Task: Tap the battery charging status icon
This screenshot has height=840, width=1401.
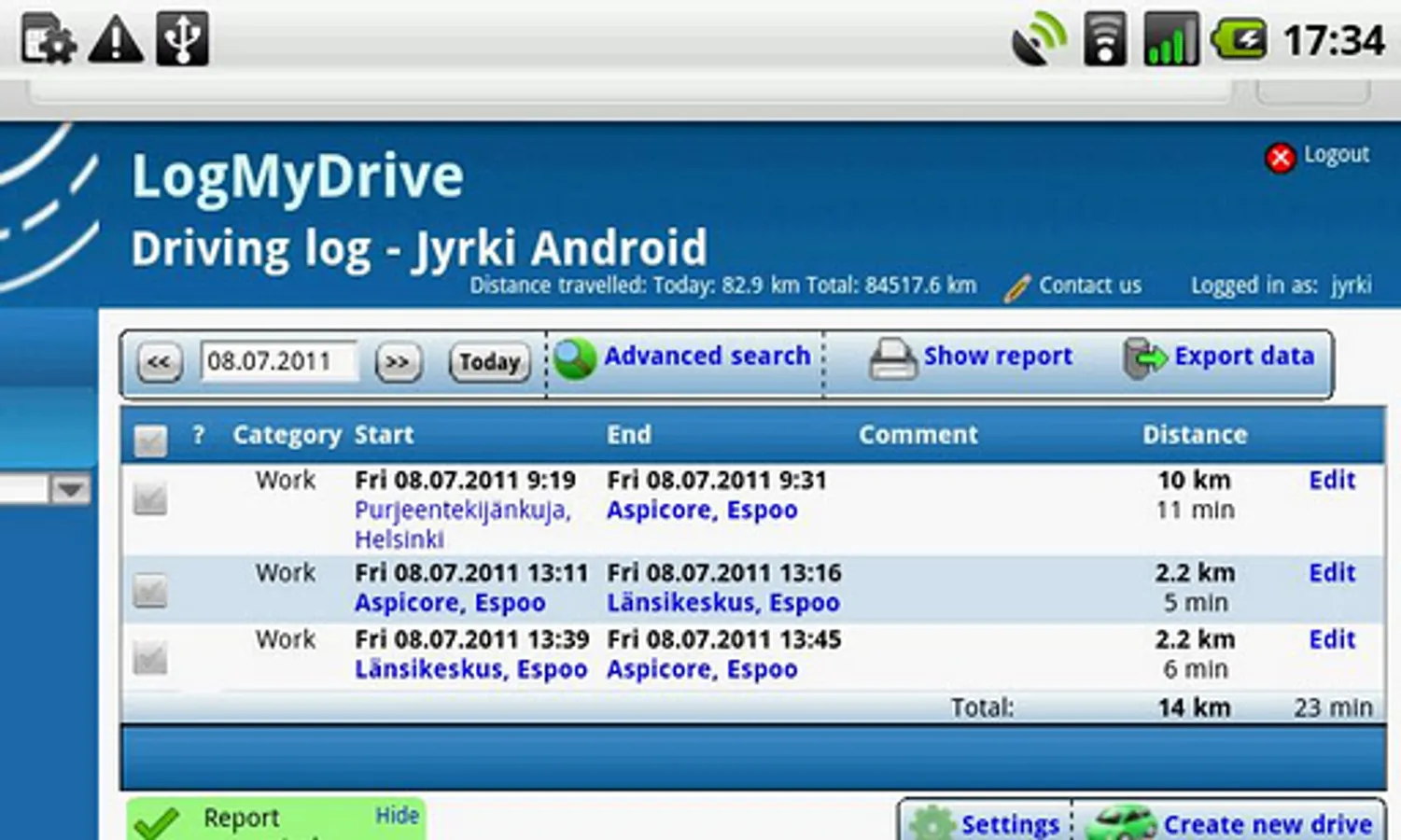Action: click(x=1239, y=40)
